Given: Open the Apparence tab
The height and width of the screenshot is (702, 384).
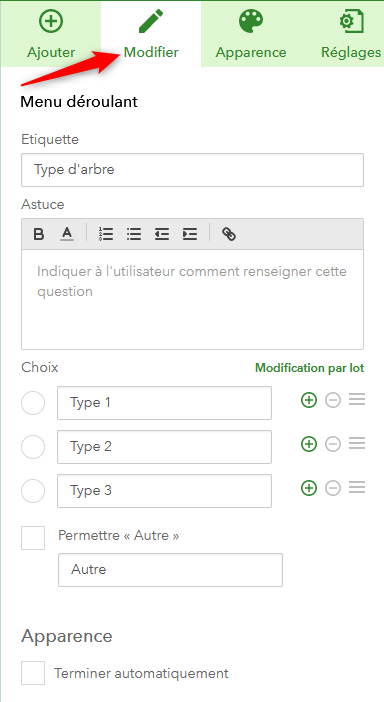Looking at the screenshot, I should tap(251, 34).
